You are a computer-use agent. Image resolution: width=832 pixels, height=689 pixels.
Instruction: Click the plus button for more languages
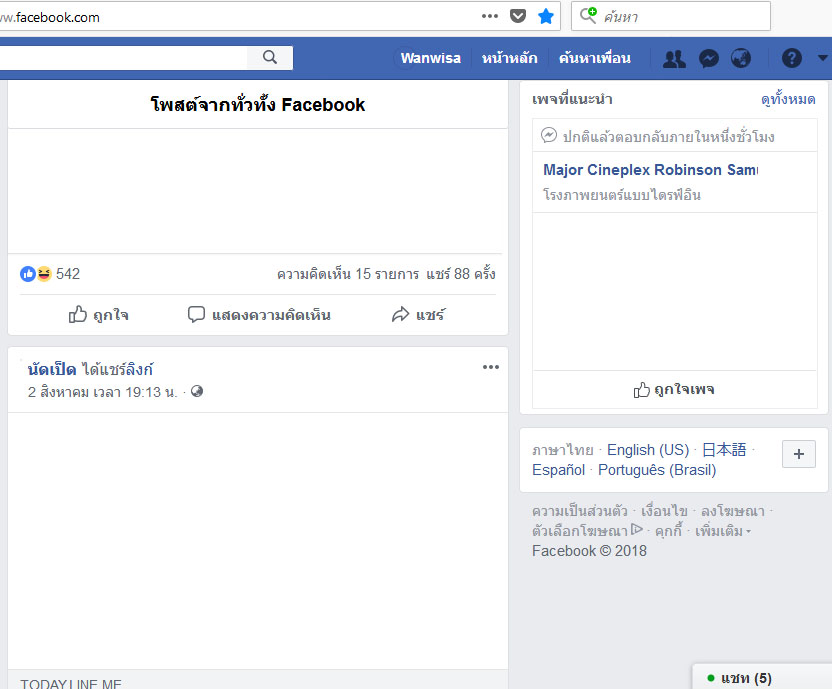pos(799,454)
